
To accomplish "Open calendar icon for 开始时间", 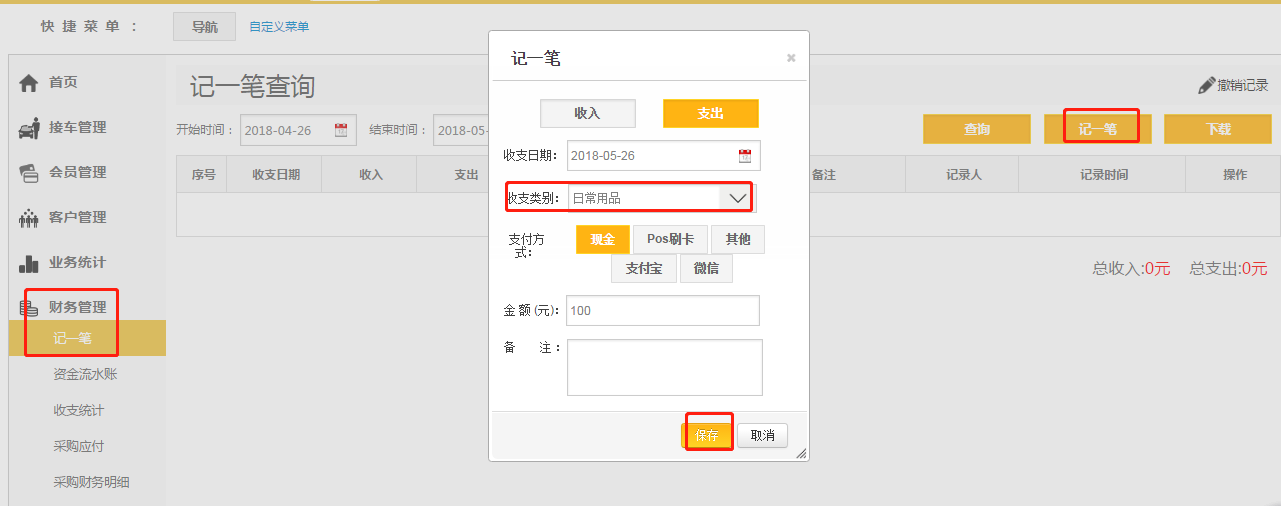I will tap(340, 130).
